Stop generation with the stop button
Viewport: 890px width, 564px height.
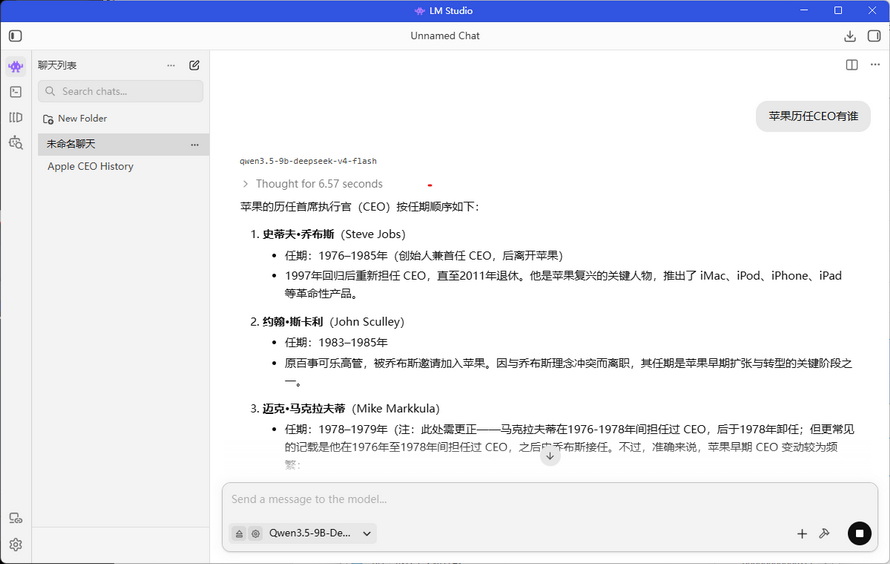tap(859, 533)
